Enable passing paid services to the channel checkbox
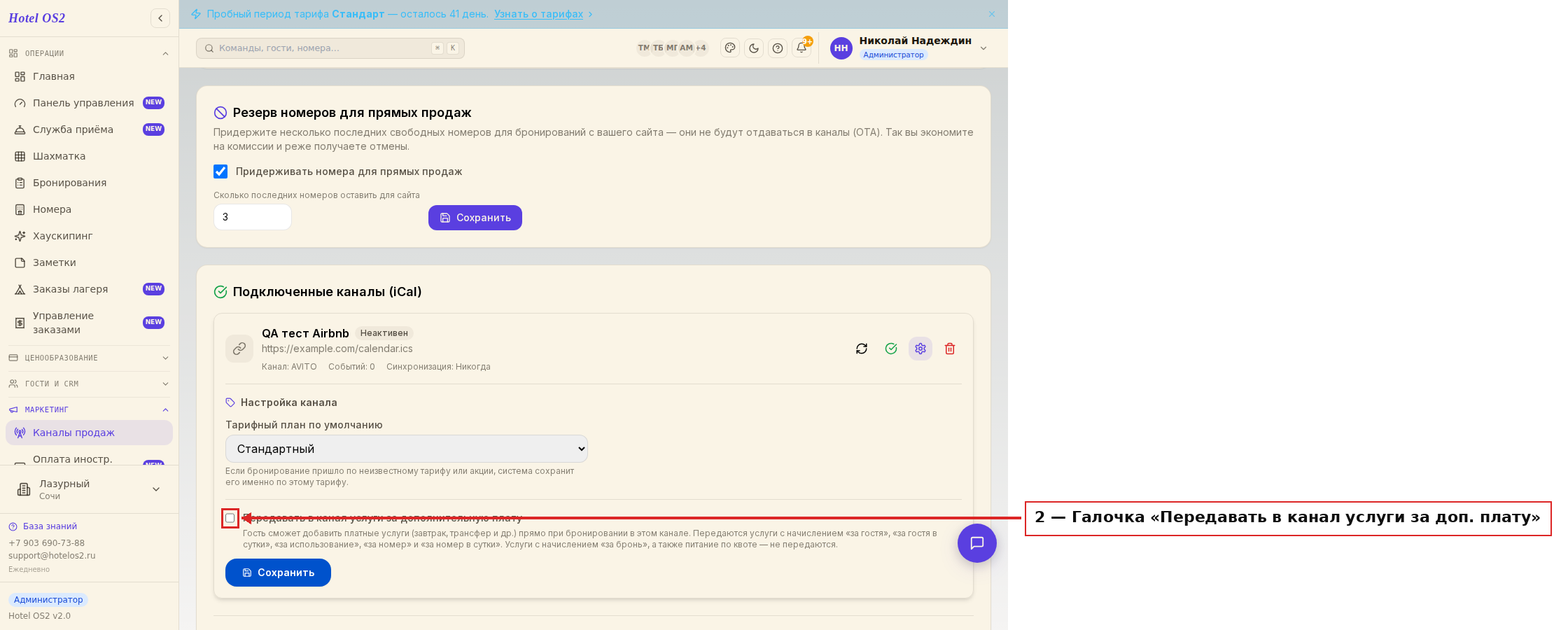The image size is (1568, 630). 230,518
